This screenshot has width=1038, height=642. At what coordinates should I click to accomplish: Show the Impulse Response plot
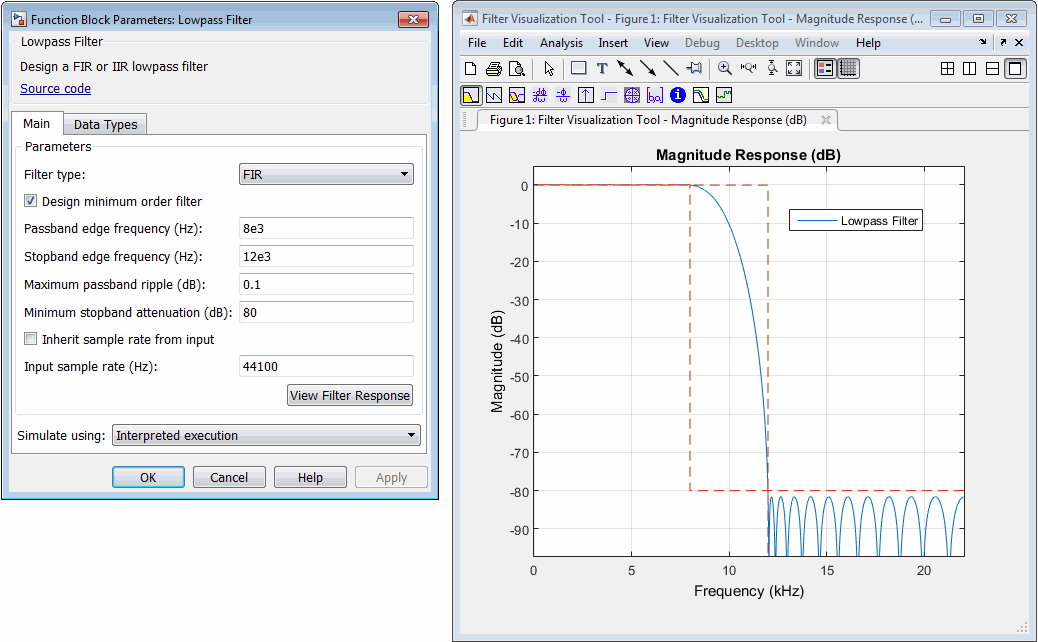pos(585,96)
